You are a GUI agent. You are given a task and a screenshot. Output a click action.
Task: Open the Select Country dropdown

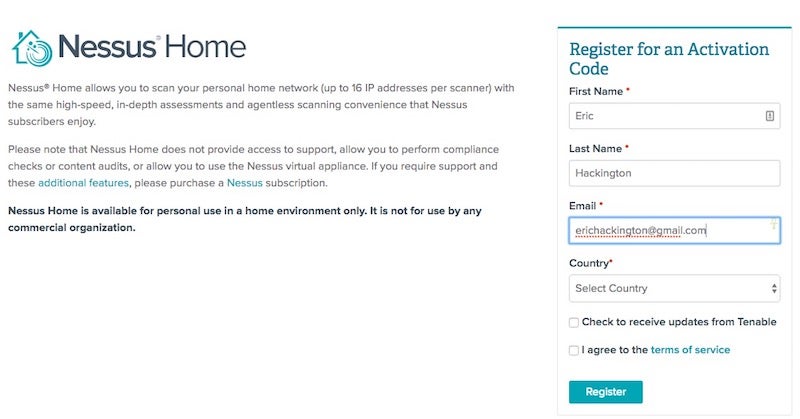(674, 288)
